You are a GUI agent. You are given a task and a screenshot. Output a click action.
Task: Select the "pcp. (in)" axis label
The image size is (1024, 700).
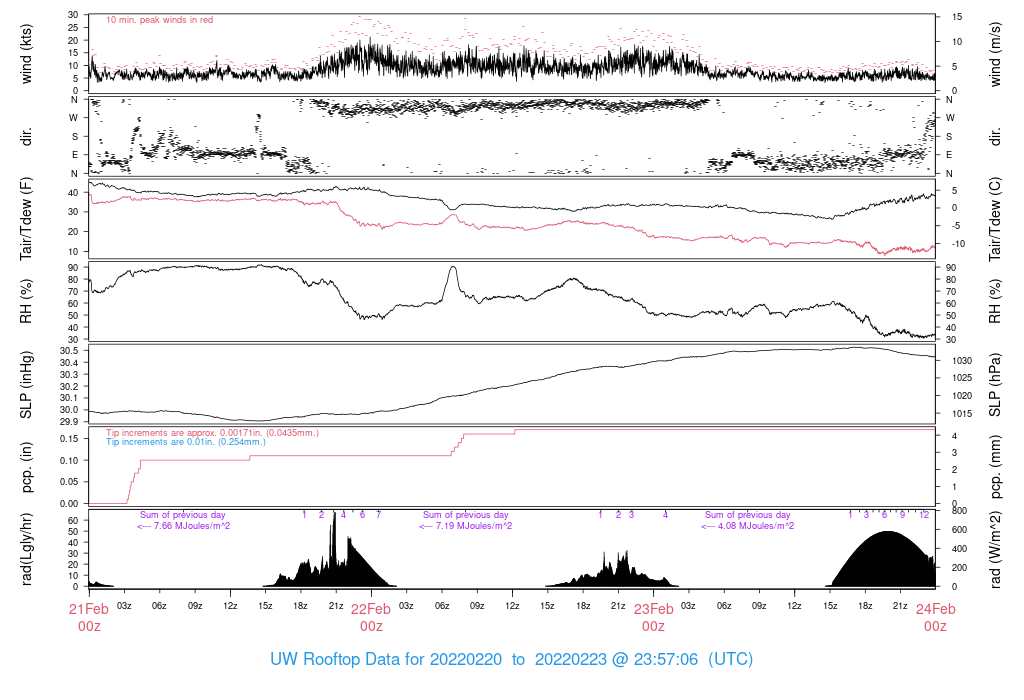(26, 467)
